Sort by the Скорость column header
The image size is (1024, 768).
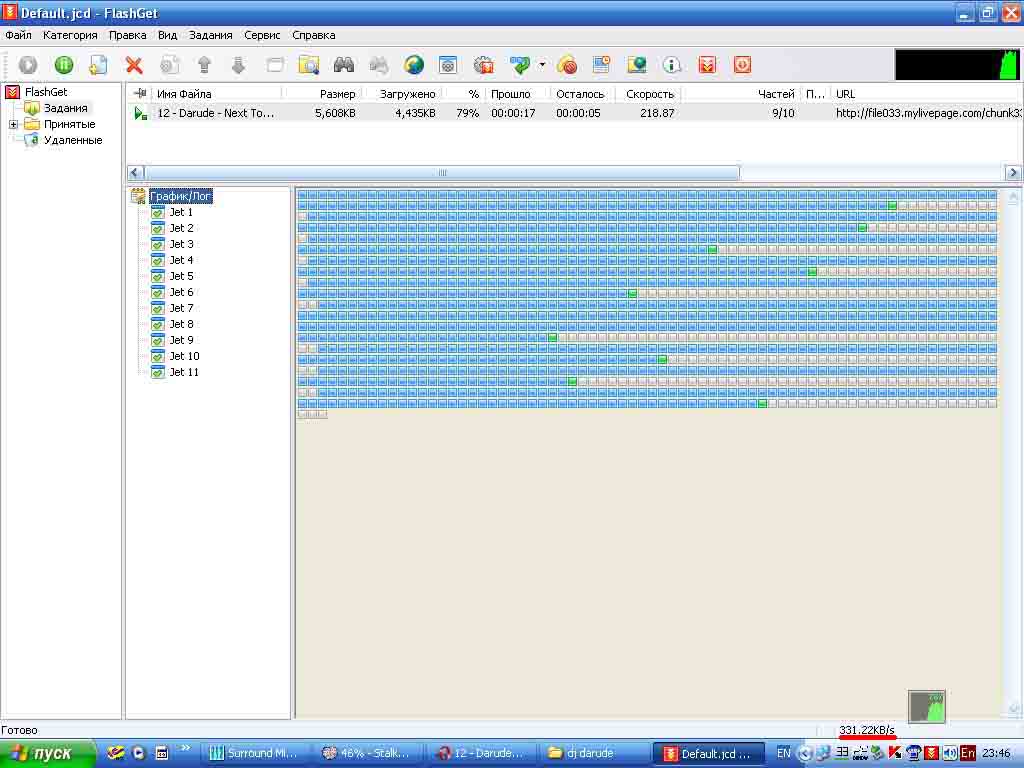[x=650, y=94]
